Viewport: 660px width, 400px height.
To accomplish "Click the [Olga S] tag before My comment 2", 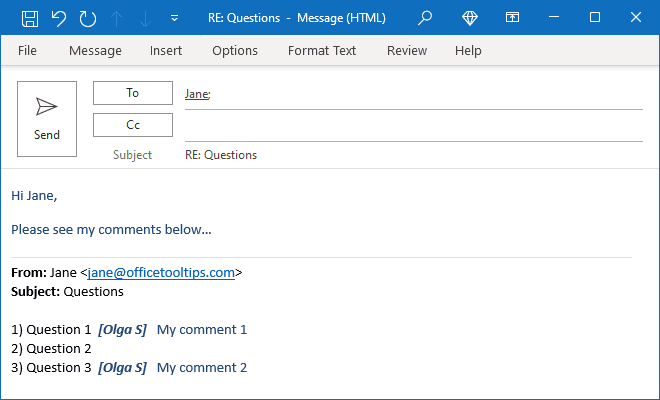I will pyautogui.click(x=122, y=368).
